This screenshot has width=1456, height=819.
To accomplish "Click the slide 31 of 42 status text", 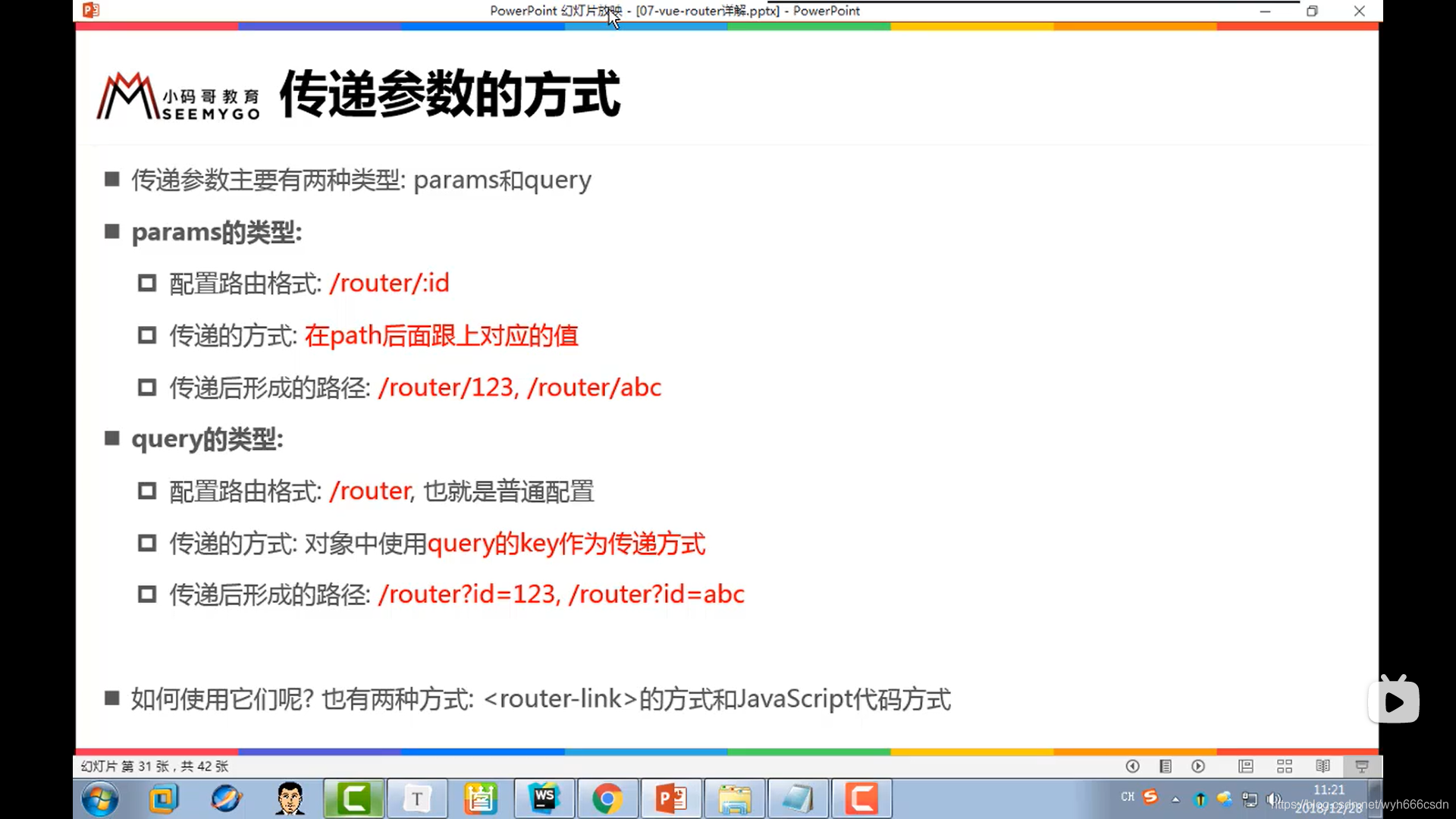I will tap(155, 767).
